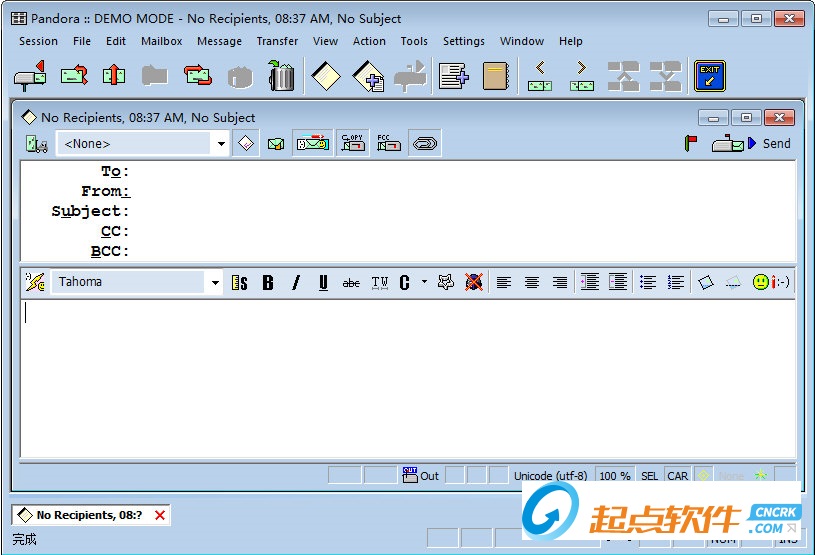
Task: Toggle strikethrough abc formatting
Action: [351, 283]
